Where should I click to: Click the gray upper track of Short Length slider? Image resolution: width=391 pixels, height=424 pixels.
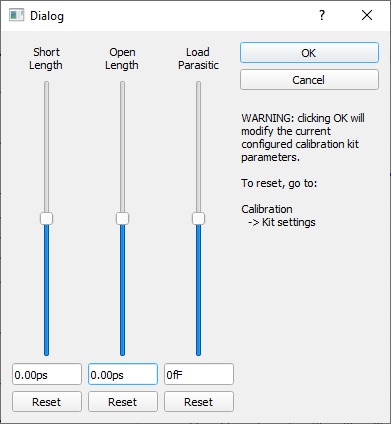[x=46, y=147]
